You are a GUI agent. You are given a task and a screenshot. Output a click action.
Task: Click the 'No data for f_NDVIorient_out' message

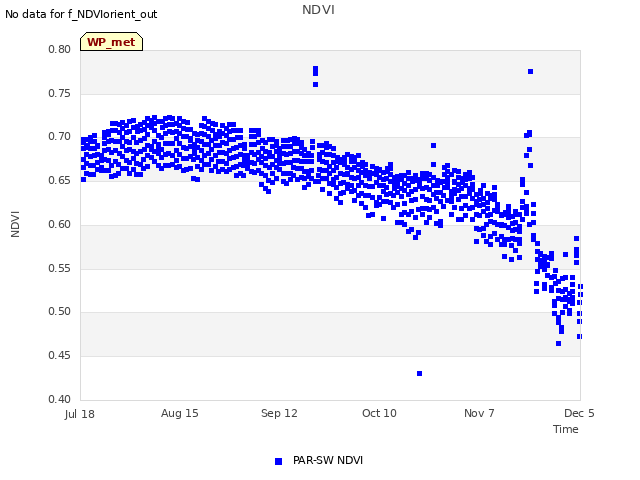pyautogui.click(x=81, y=14)
